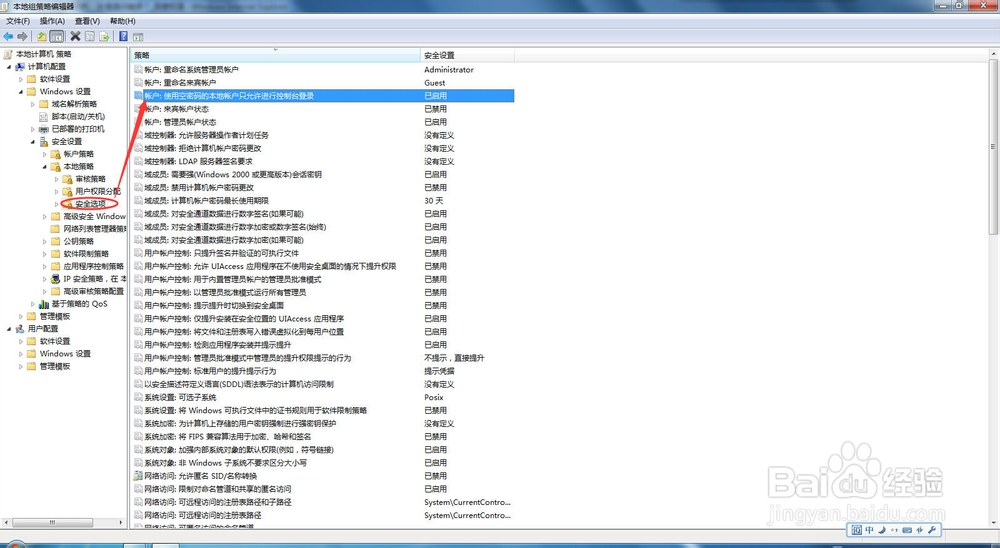Expand the 高级审核策略配置 node arrow
The height and width of the screenshot is (548, 1000).
(x=45, y=292)
